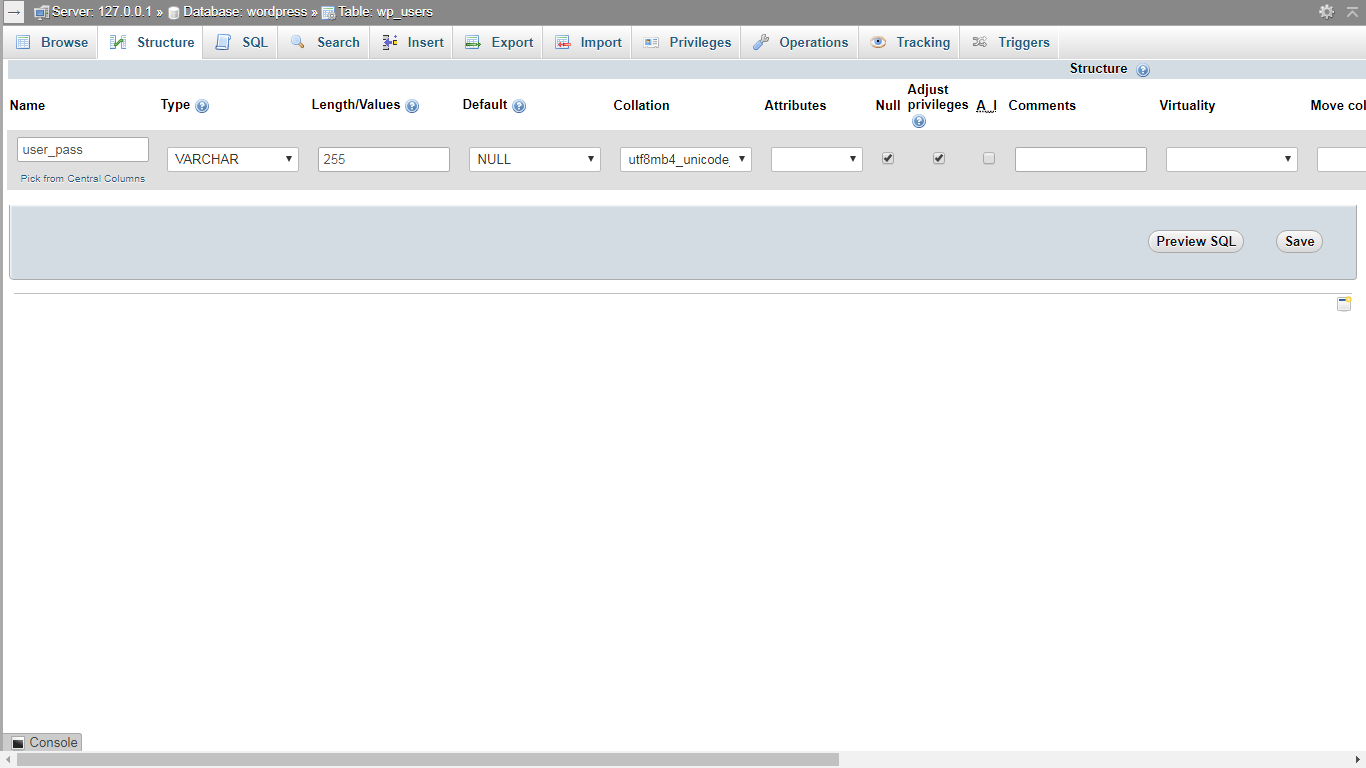
Task: Open the Type dropdown showing VARCHAR
Action: pos(233,159)
